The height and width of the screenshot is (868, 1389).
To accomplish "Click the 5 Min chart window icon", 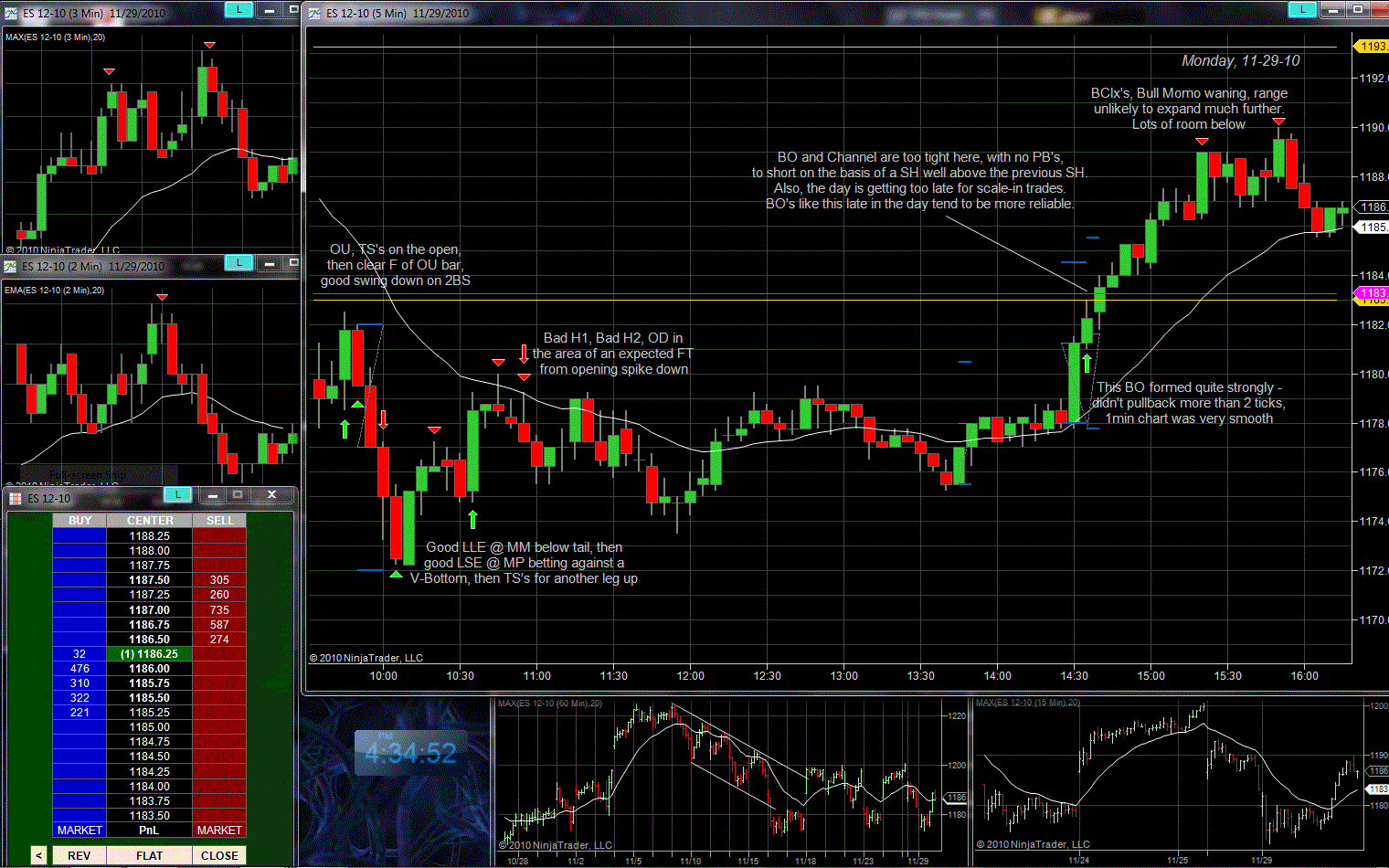I will tap(315, 13).
